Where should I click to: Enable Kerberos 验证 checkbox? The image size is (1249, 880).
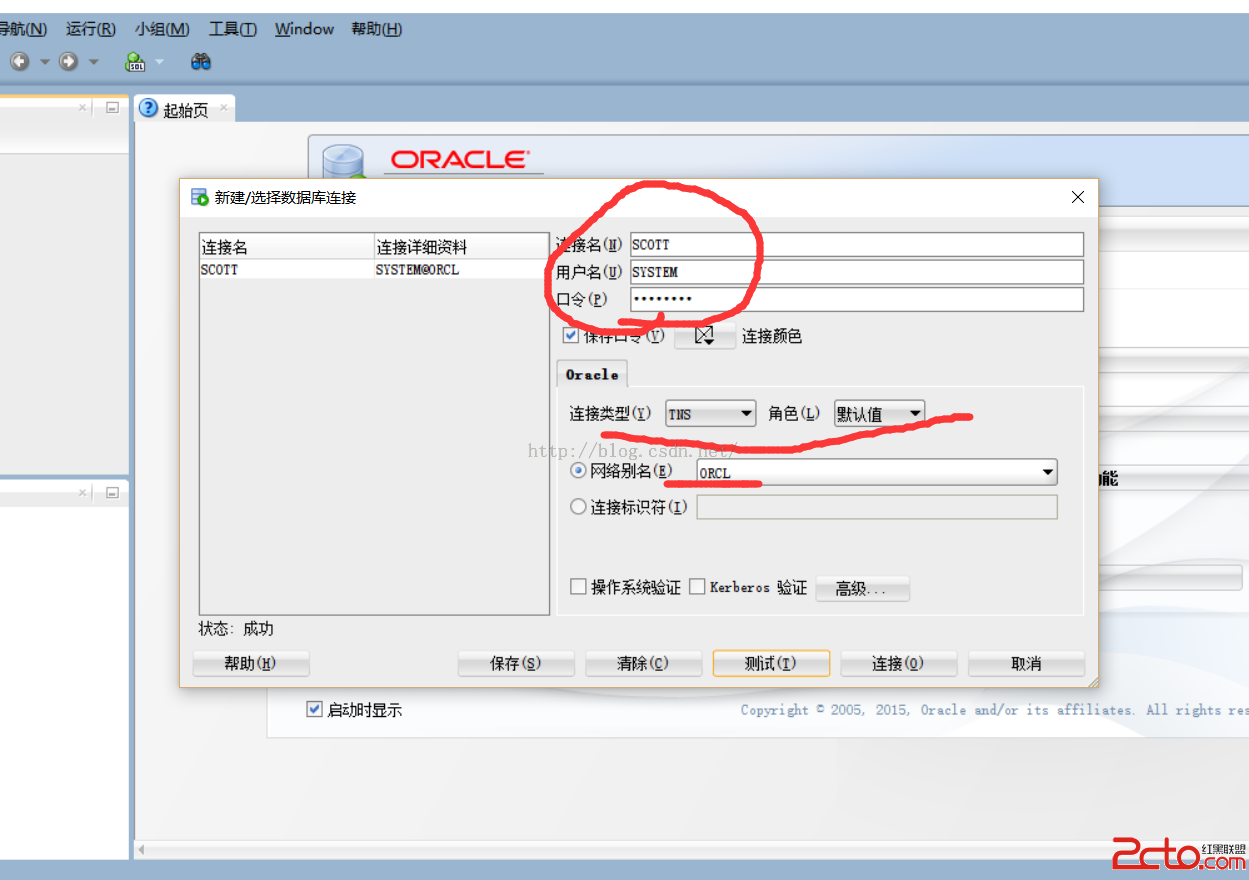pos(698,587)
